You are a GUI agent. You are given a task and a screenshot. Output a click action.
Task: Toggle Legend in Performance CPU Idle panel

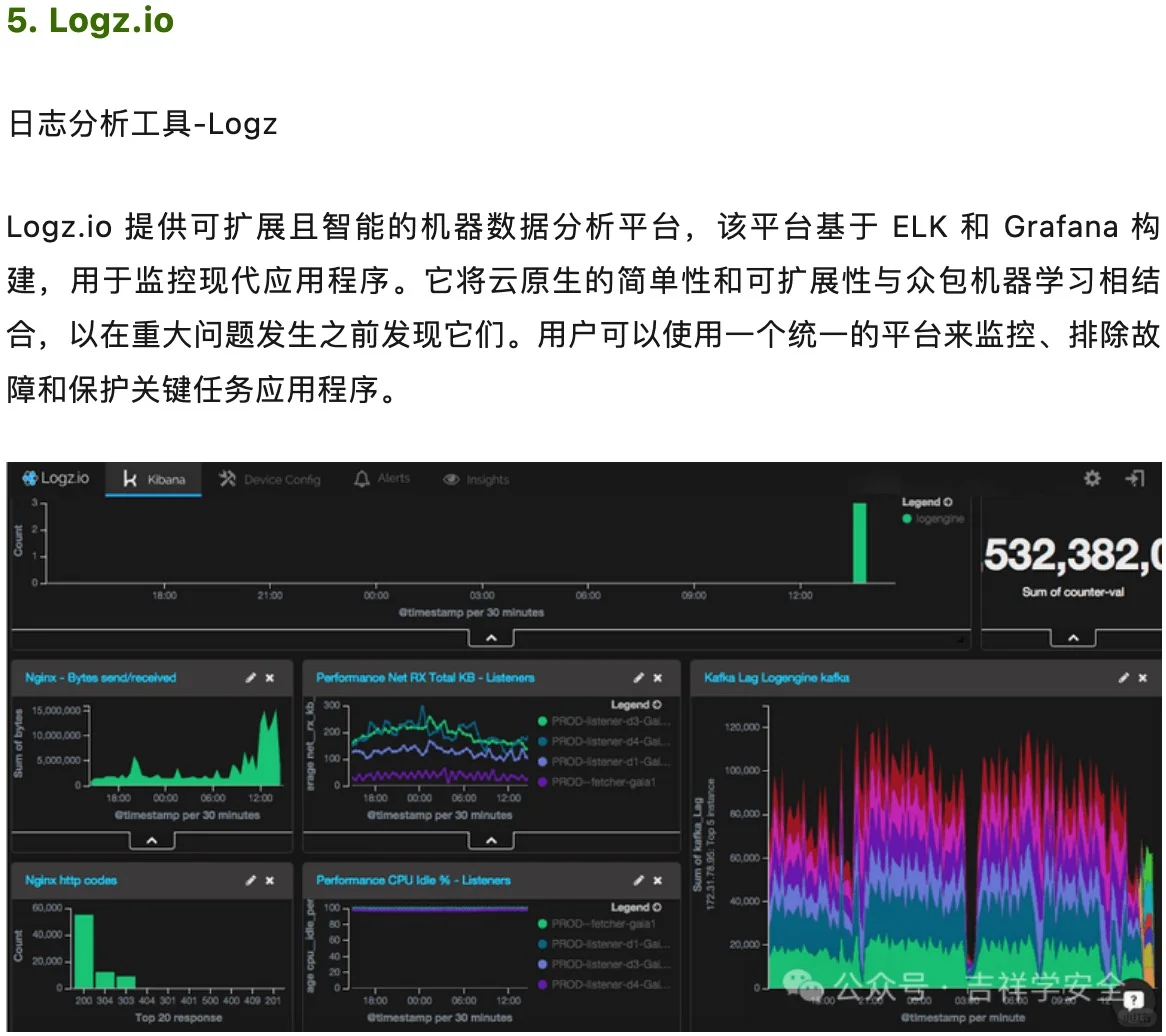(x=636, y=907)
